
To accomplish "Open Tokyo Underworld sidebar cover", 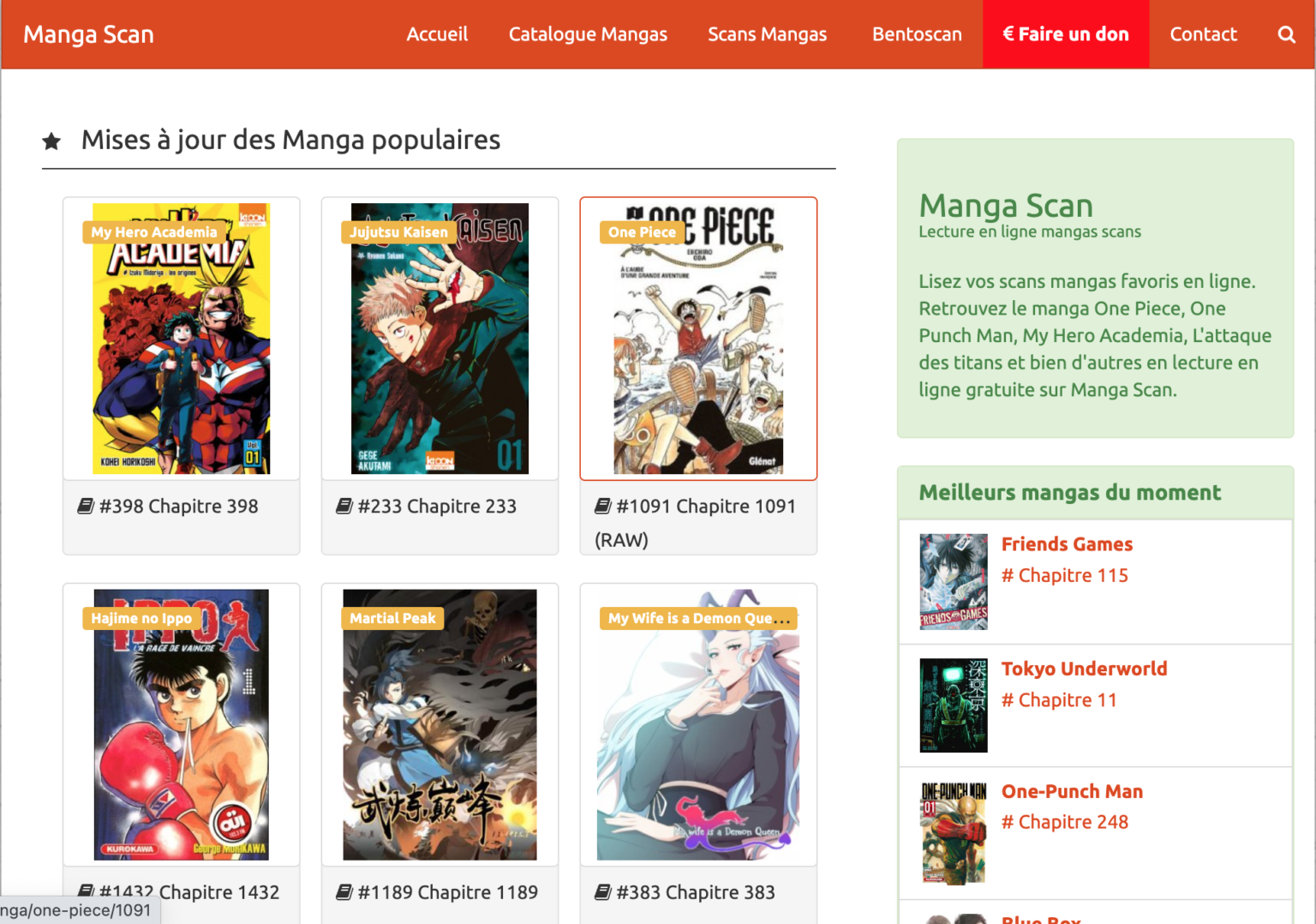I will (954, 705).
